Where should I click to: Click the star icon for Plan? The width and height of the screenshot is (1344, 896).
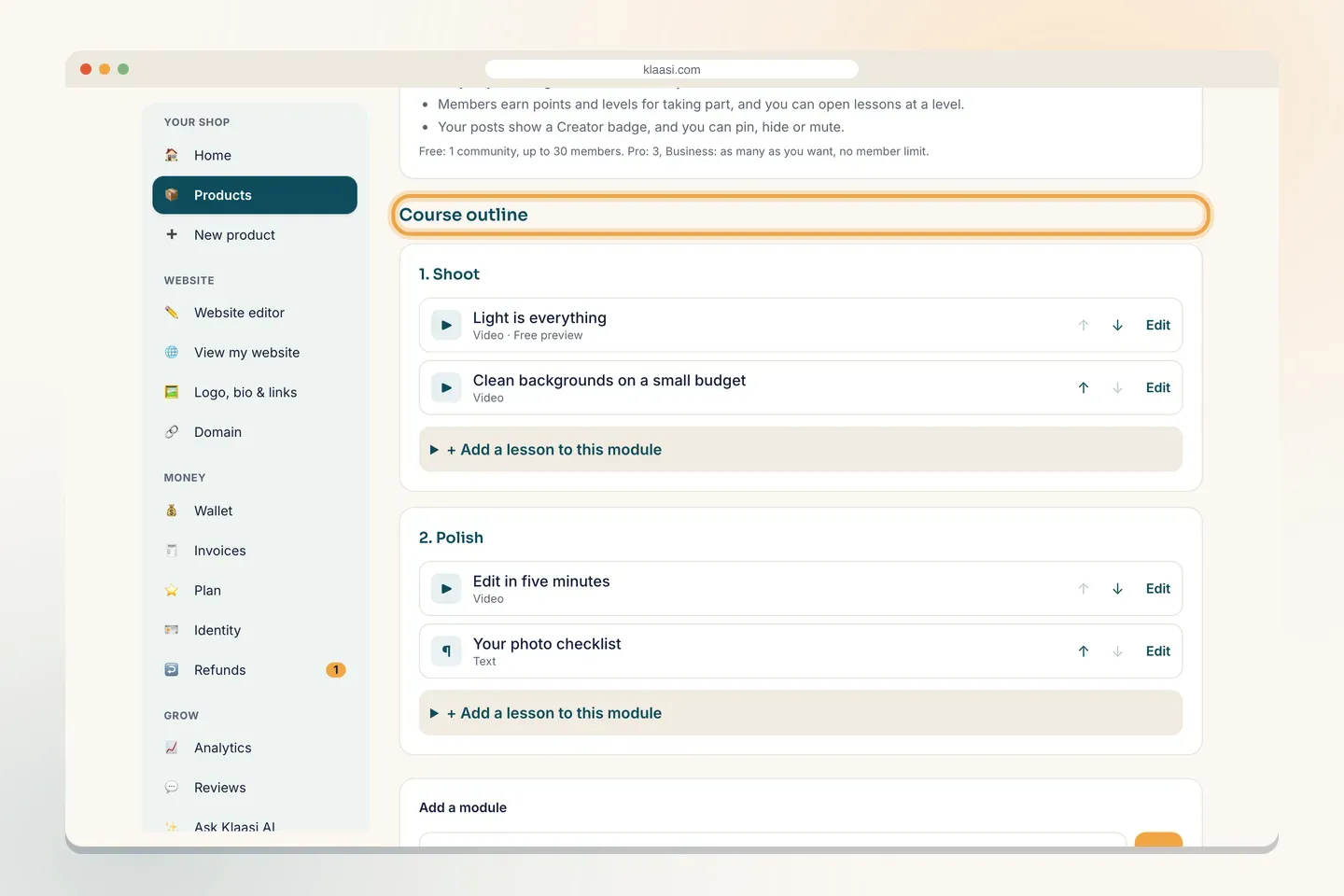click(172, 591)
